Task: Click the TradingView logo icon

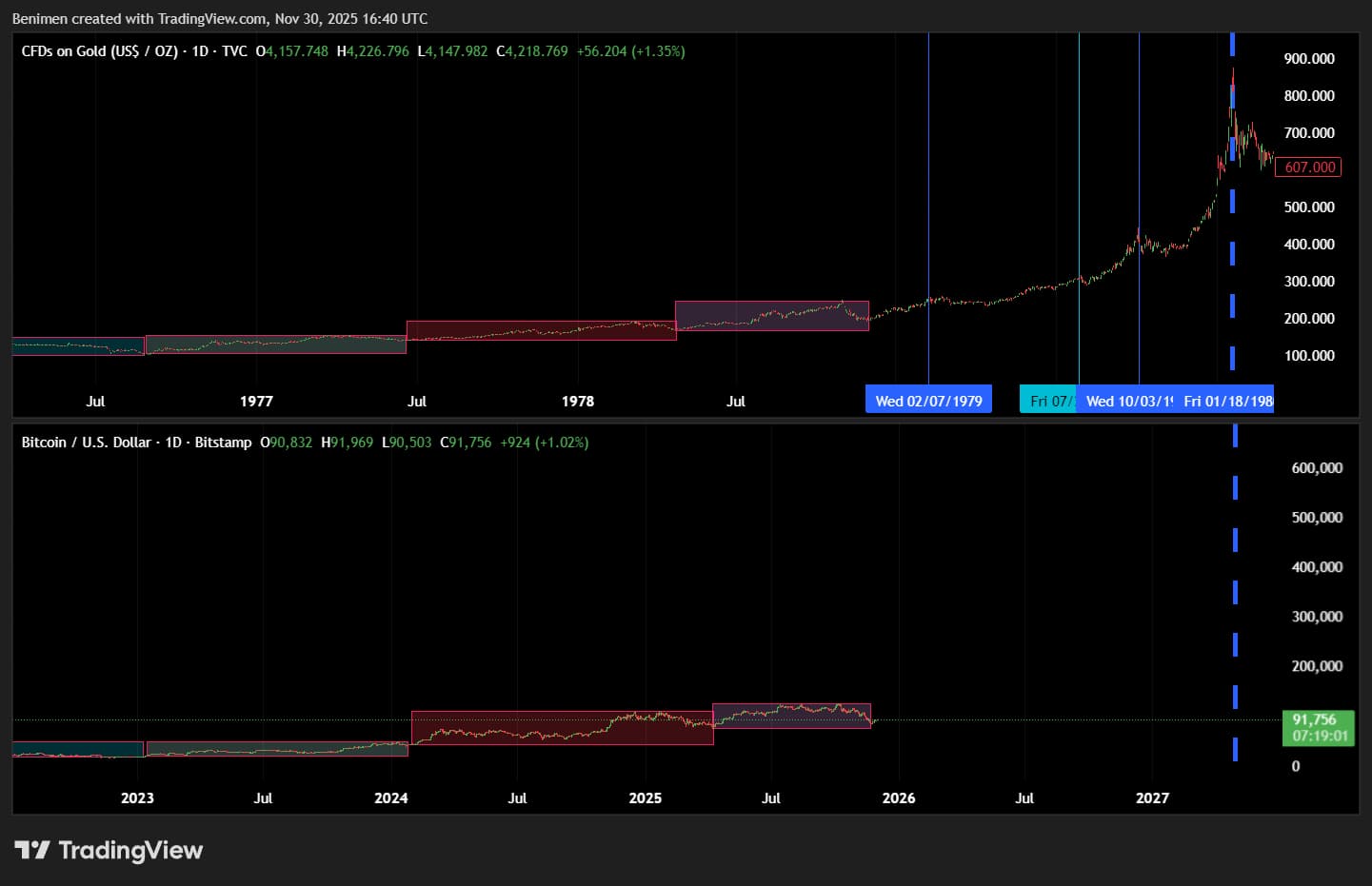Action: [x=30, y=850]
